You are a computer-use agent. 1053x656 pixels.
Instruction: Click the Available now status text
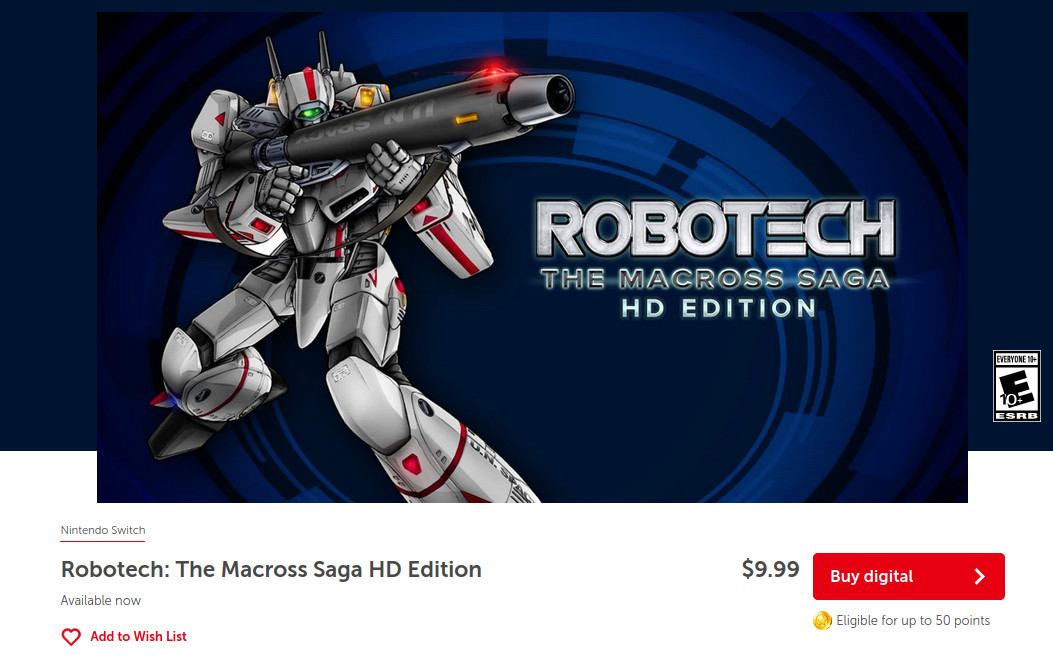101,600
